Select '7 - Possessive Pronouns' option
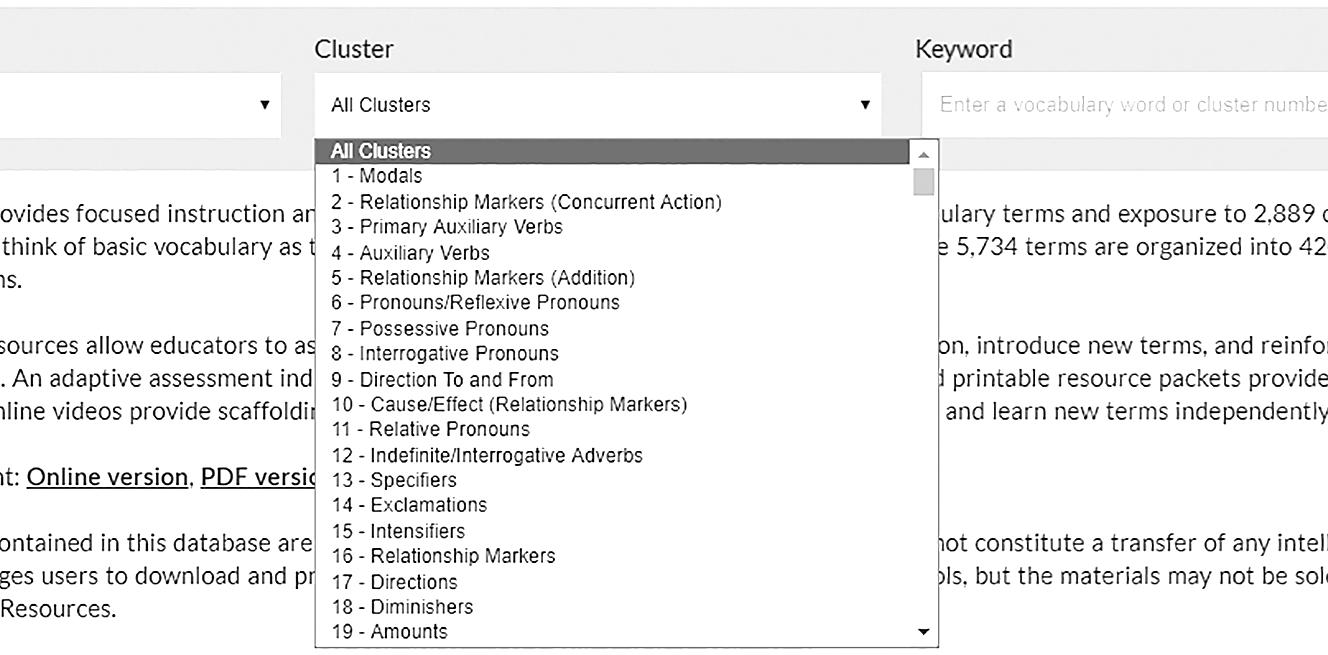Screen dimensions: 1328x655 (440, 328)
